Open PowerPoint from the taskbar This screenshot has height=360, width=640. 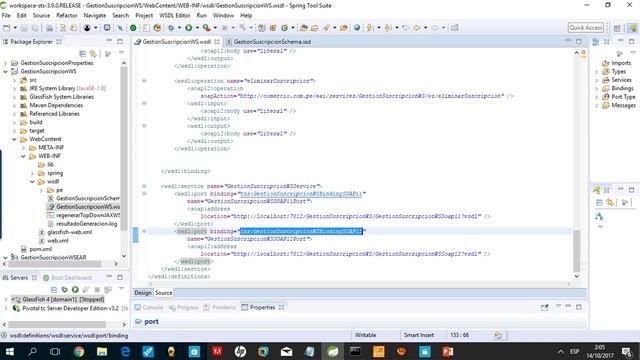click(x=448, y=351)
